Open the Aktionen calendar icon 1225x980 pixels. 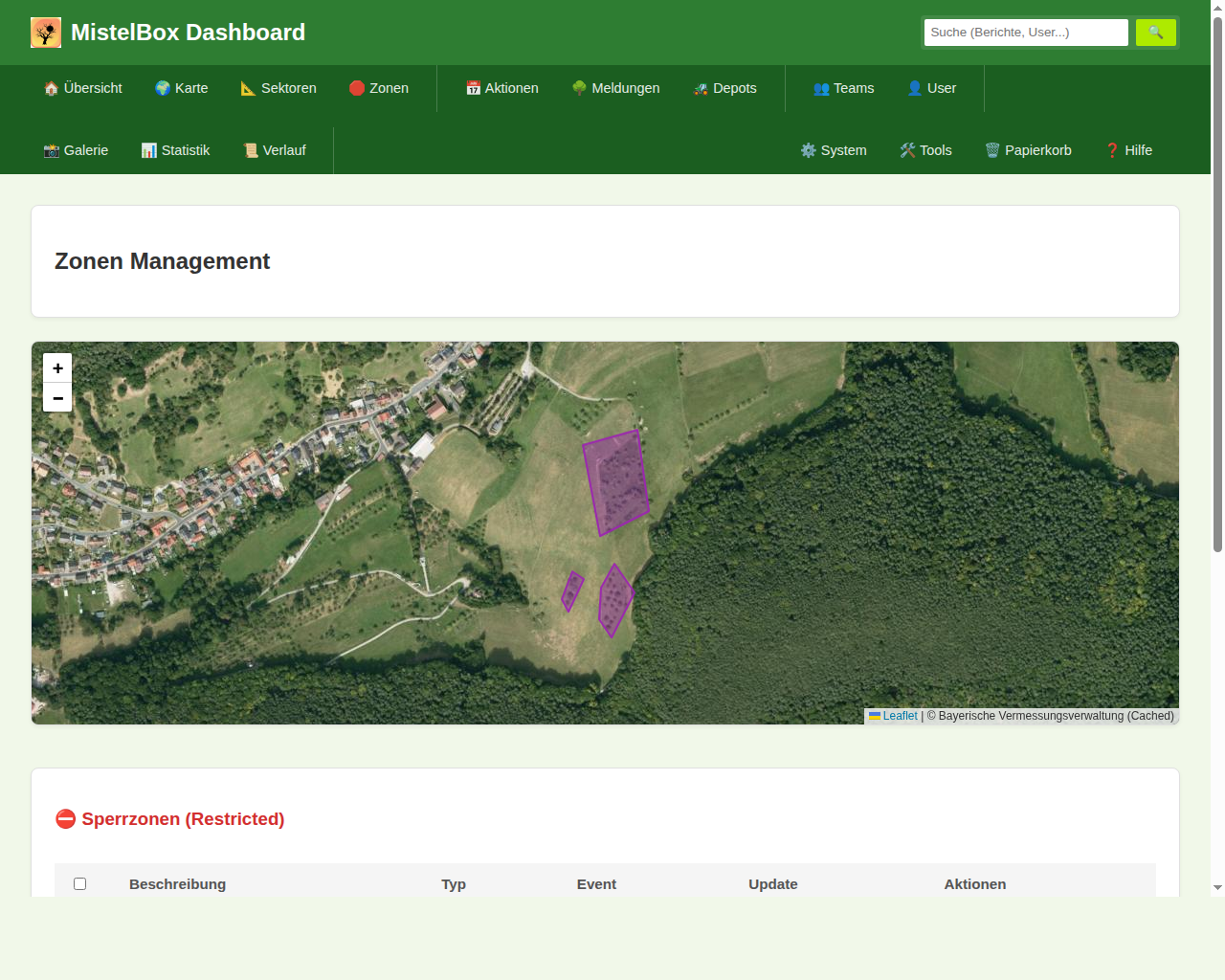[x=473, y=88]
